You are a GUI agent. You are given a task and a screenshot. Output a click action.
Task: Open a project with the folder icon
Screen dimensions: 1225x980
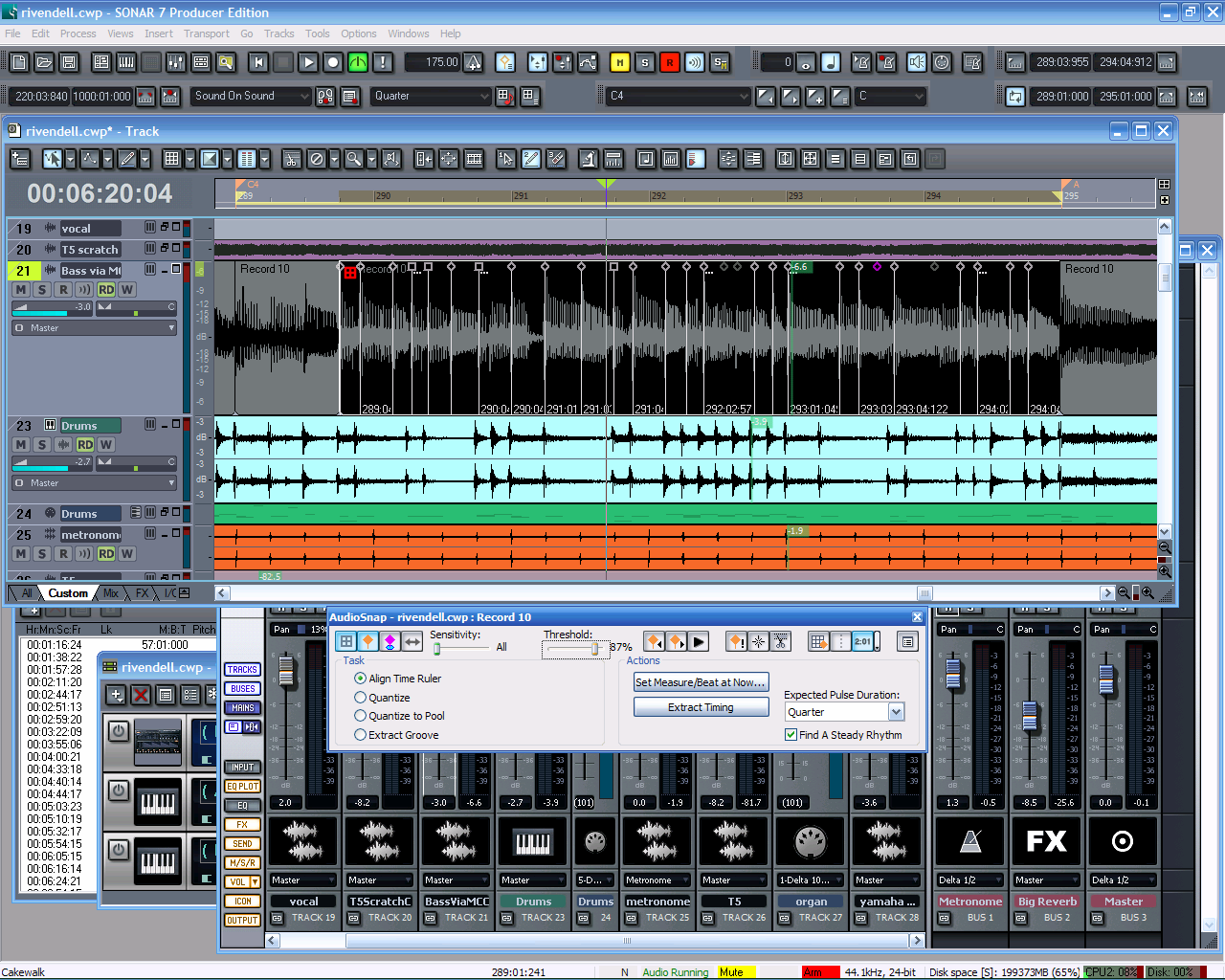[x=44, y=62]
